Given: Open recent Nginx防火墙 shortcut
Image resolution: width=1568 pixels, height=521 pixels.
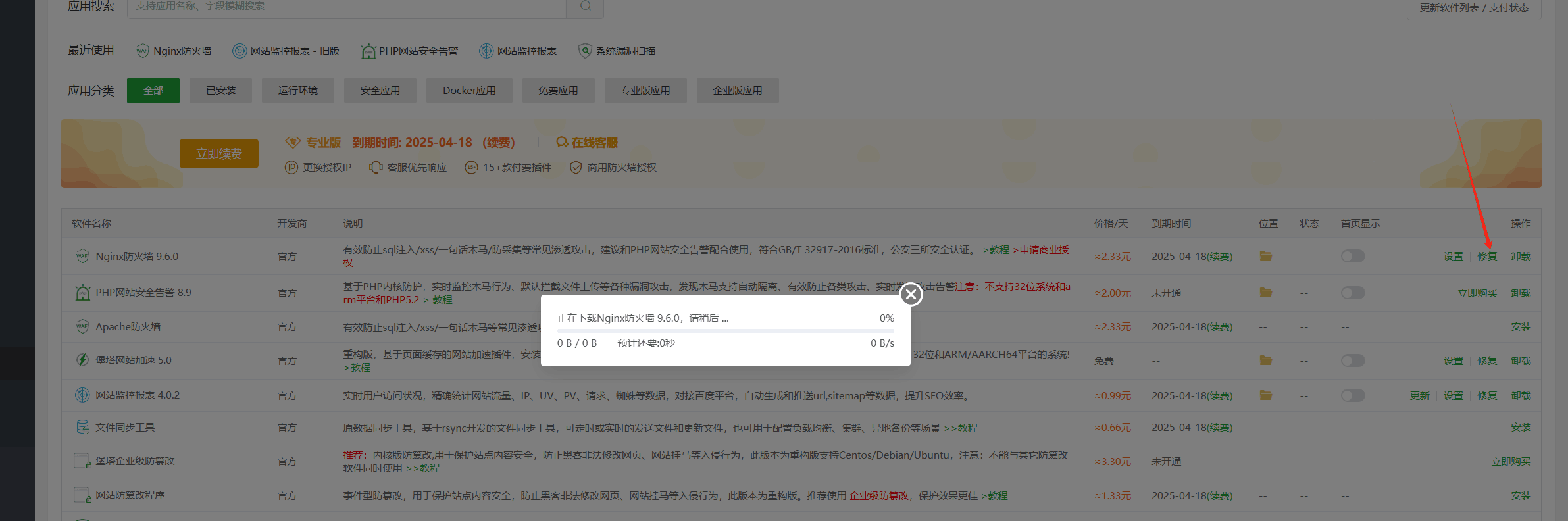Looking at the screenshot, I should coord(173,51).
